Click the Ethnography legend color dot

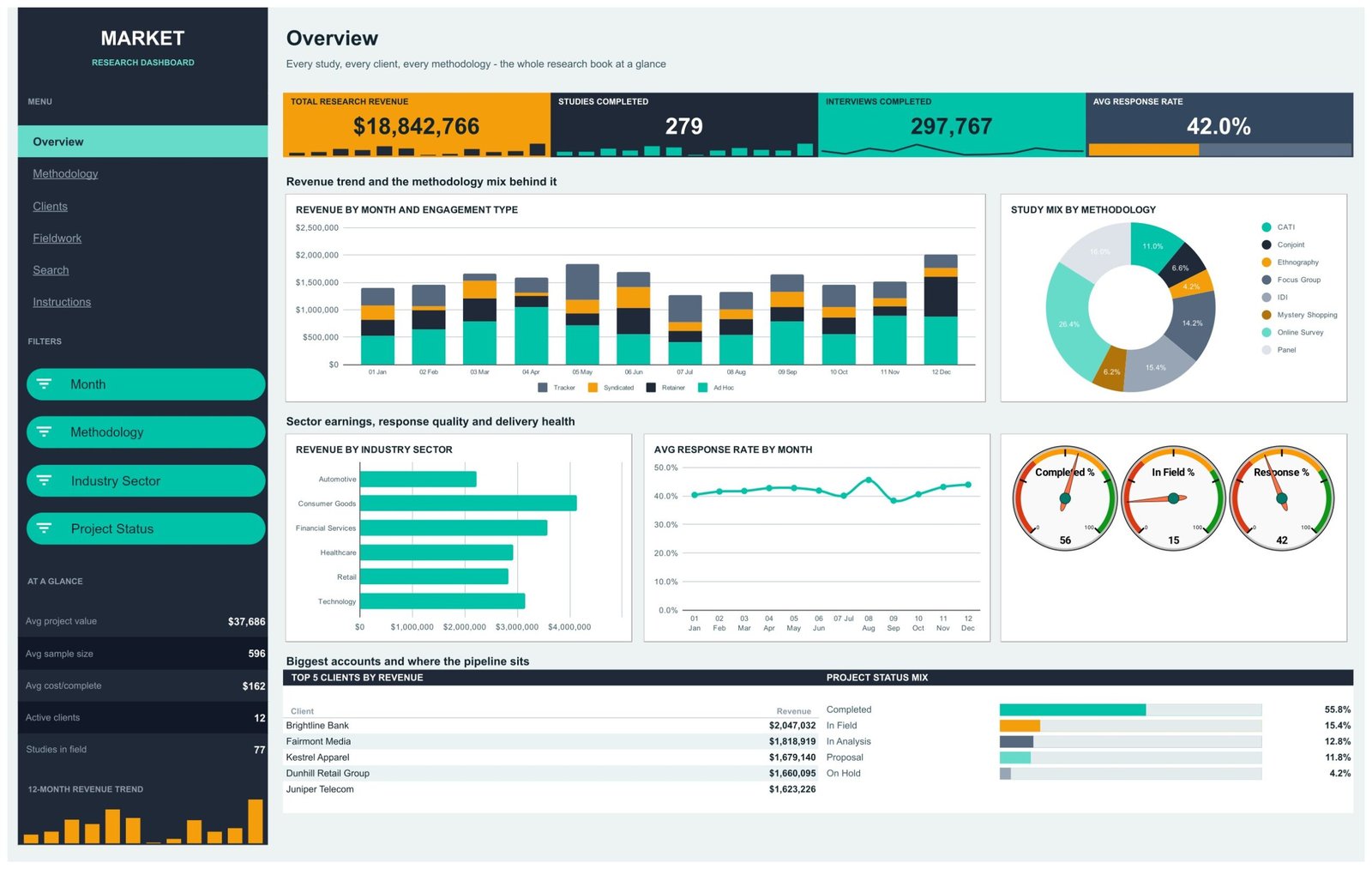coord(1267,263)
